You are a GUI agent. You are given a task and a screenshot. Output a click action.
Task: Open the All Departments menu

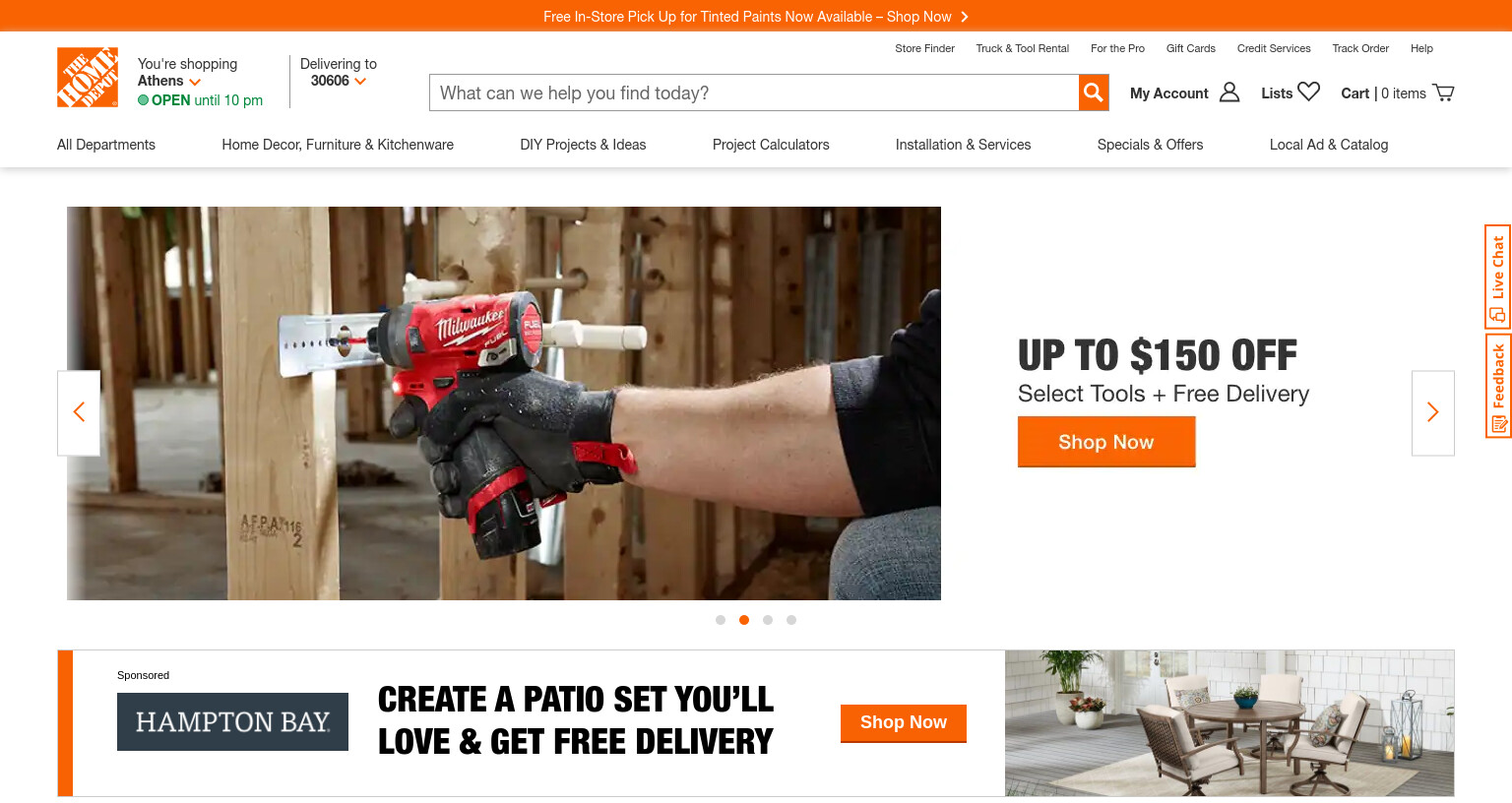tap(106, 145)
